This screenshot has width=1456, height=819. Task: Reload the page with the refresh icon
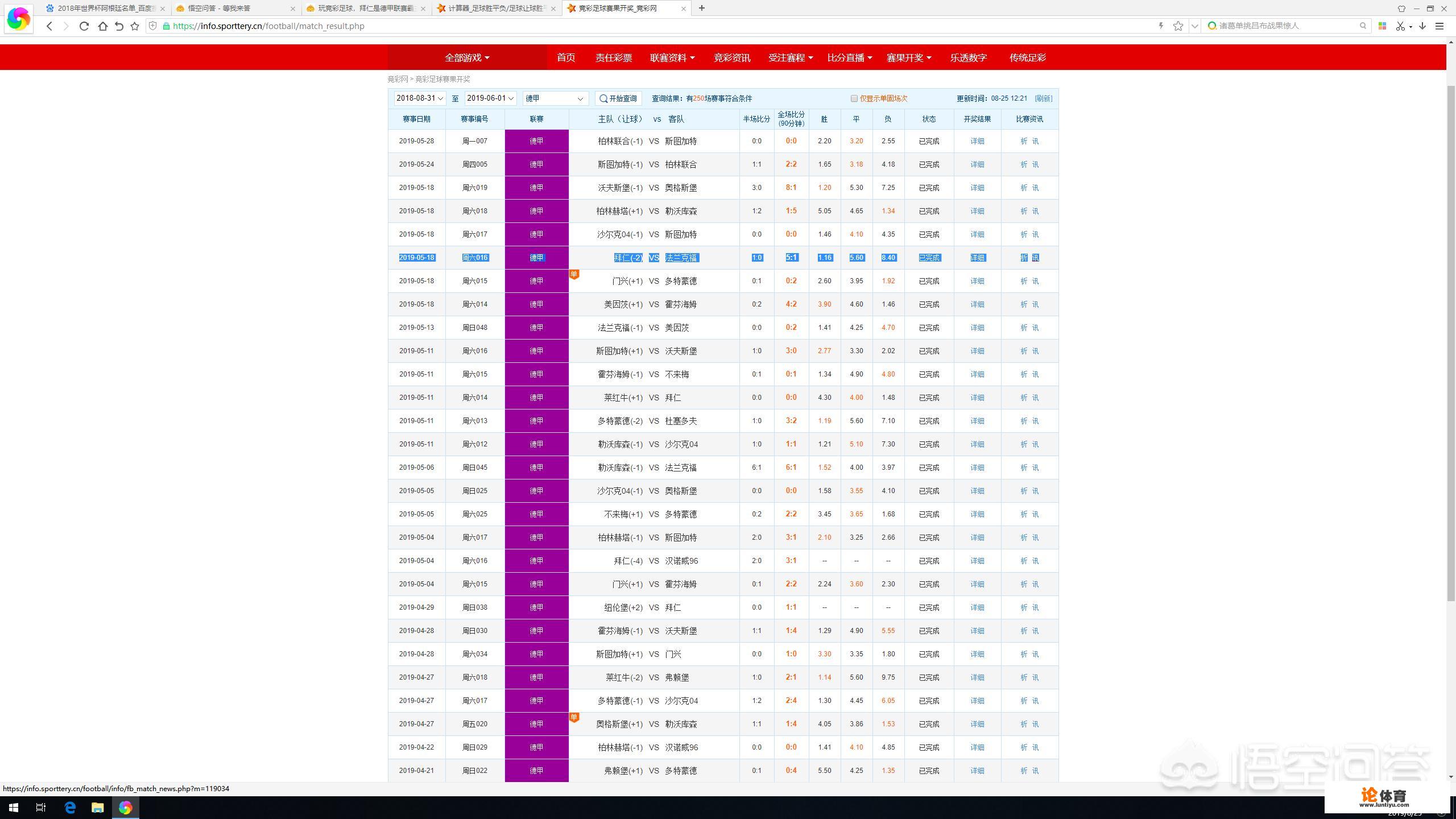[84, 26]
